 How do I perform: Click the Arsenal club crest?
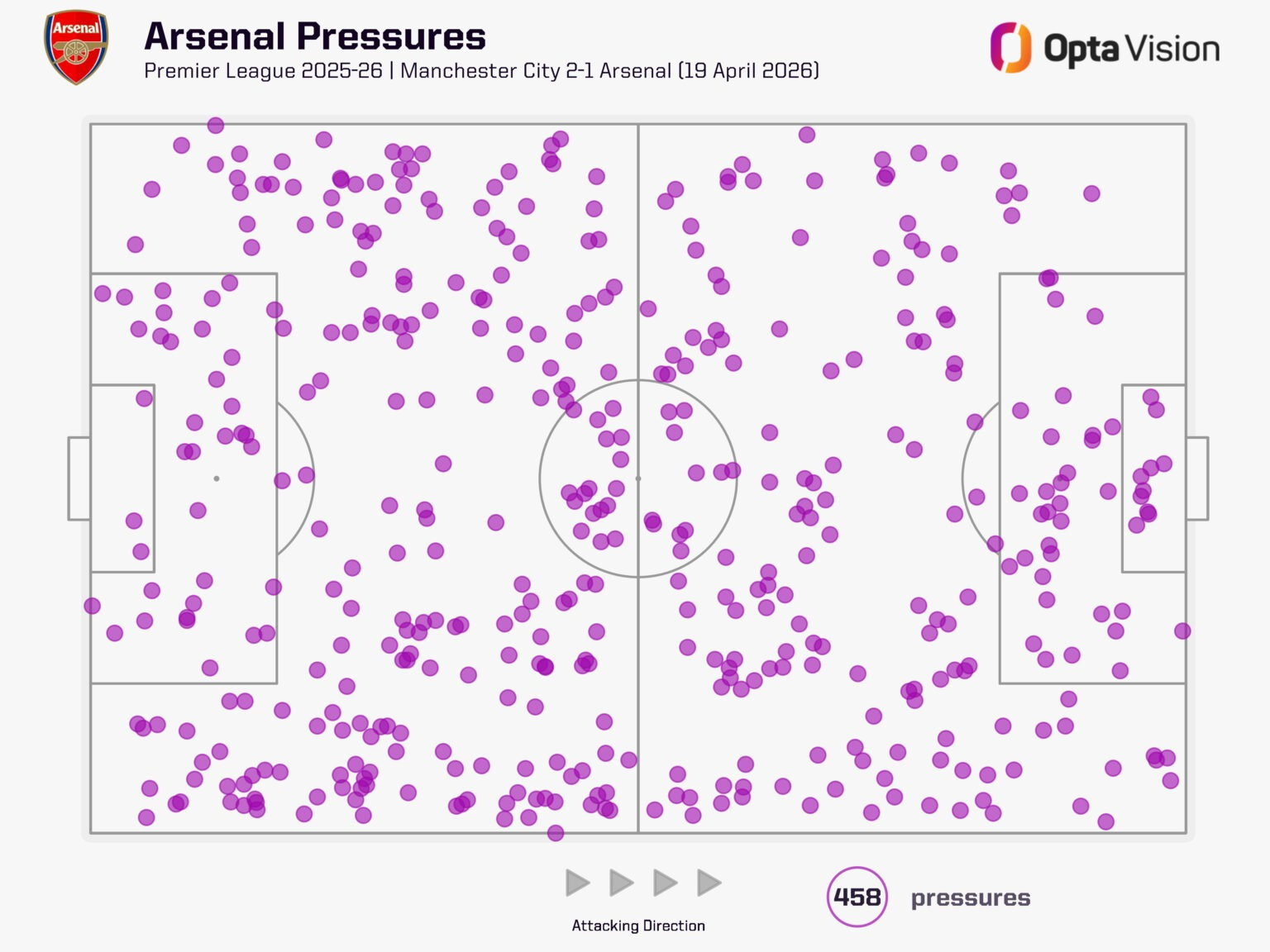(75, 47)
